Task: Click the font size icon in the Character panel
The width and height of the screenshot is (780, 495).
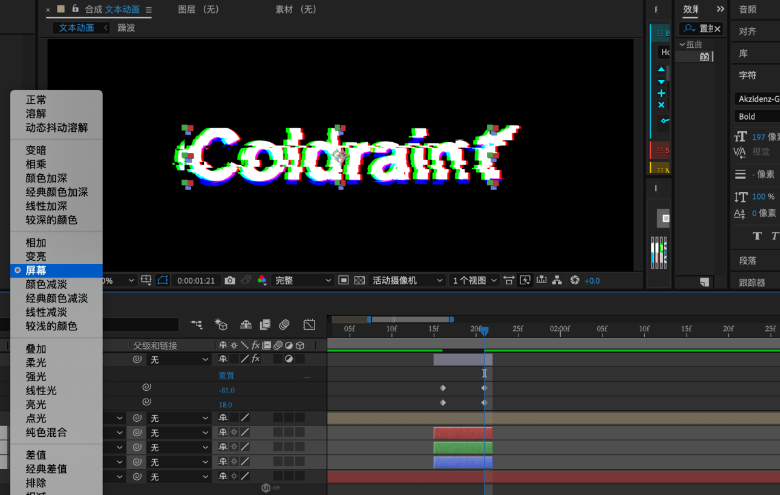Action: [x=740, y=137]
